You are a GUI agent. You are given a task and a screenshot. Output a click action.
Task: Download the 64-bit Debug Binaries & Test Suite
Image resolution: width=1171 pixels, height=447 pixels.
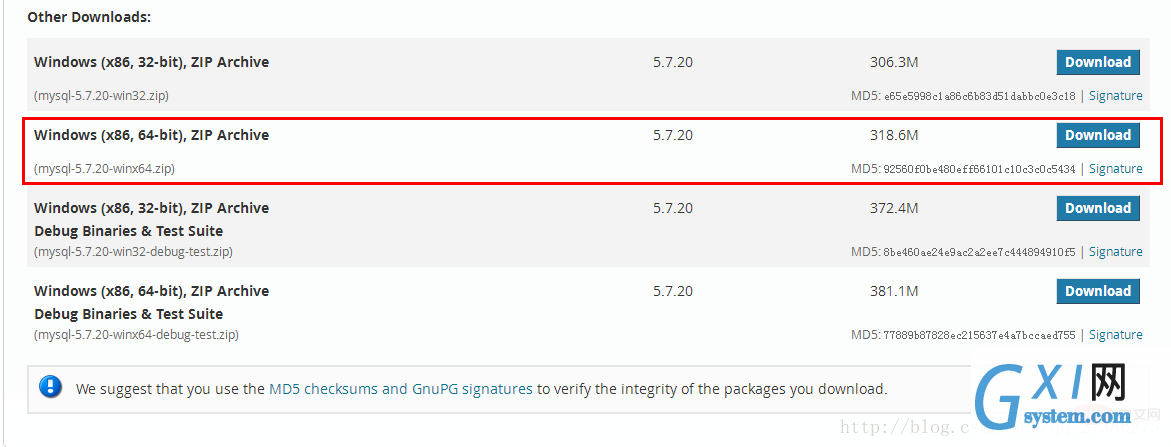pos(1098,291)
